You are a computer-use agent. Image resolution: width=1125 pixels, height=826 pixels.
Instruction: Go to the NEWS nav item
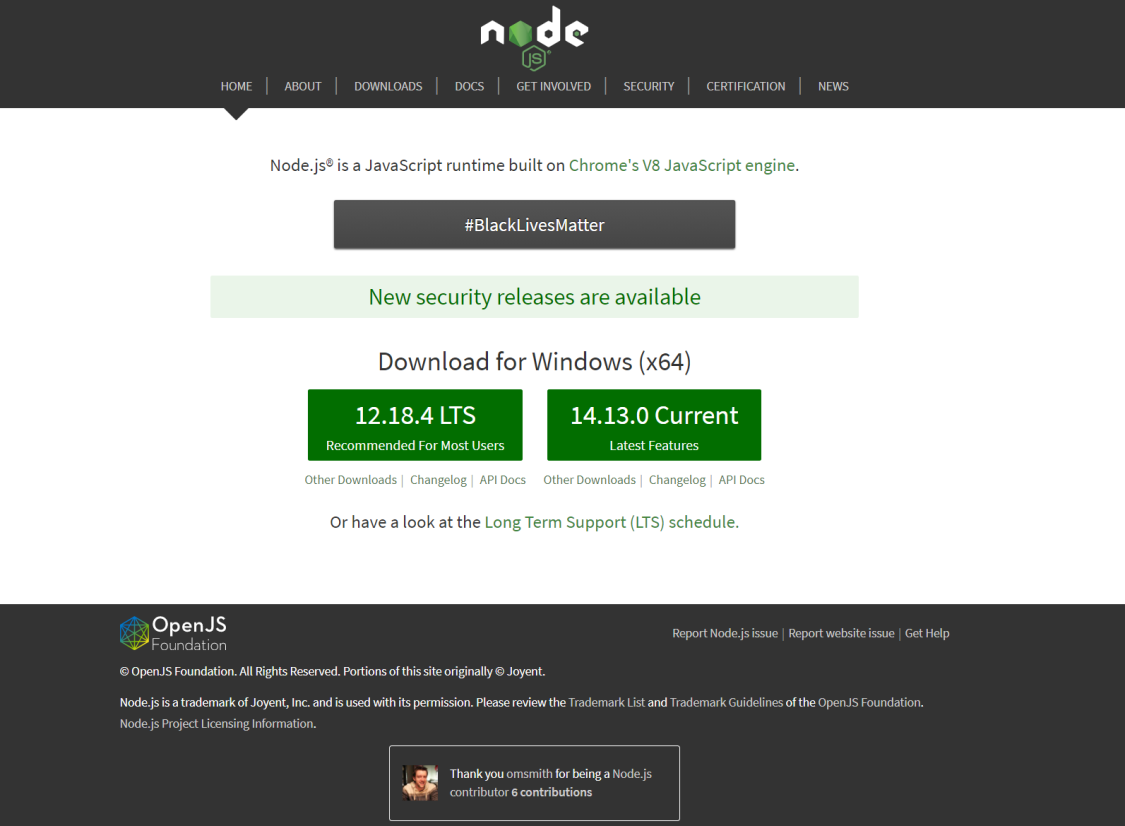coord(833,86)
